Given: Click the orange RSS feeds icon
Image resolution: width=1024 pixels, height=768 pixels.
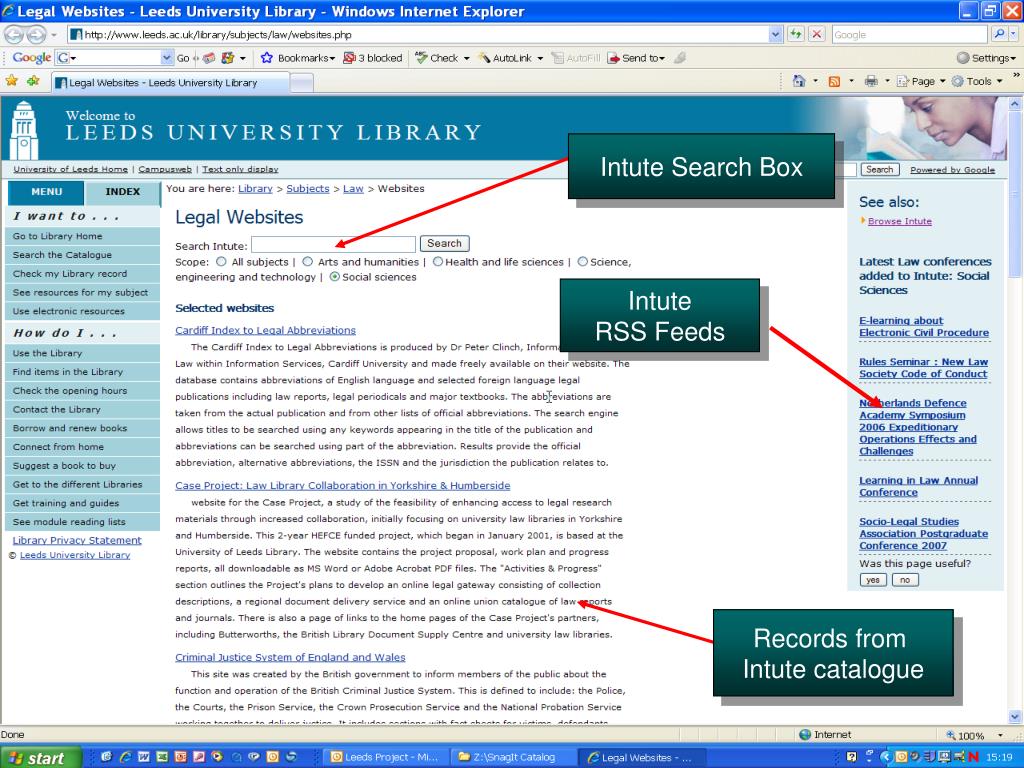Looking at the screenshot, I should point(834,82).
